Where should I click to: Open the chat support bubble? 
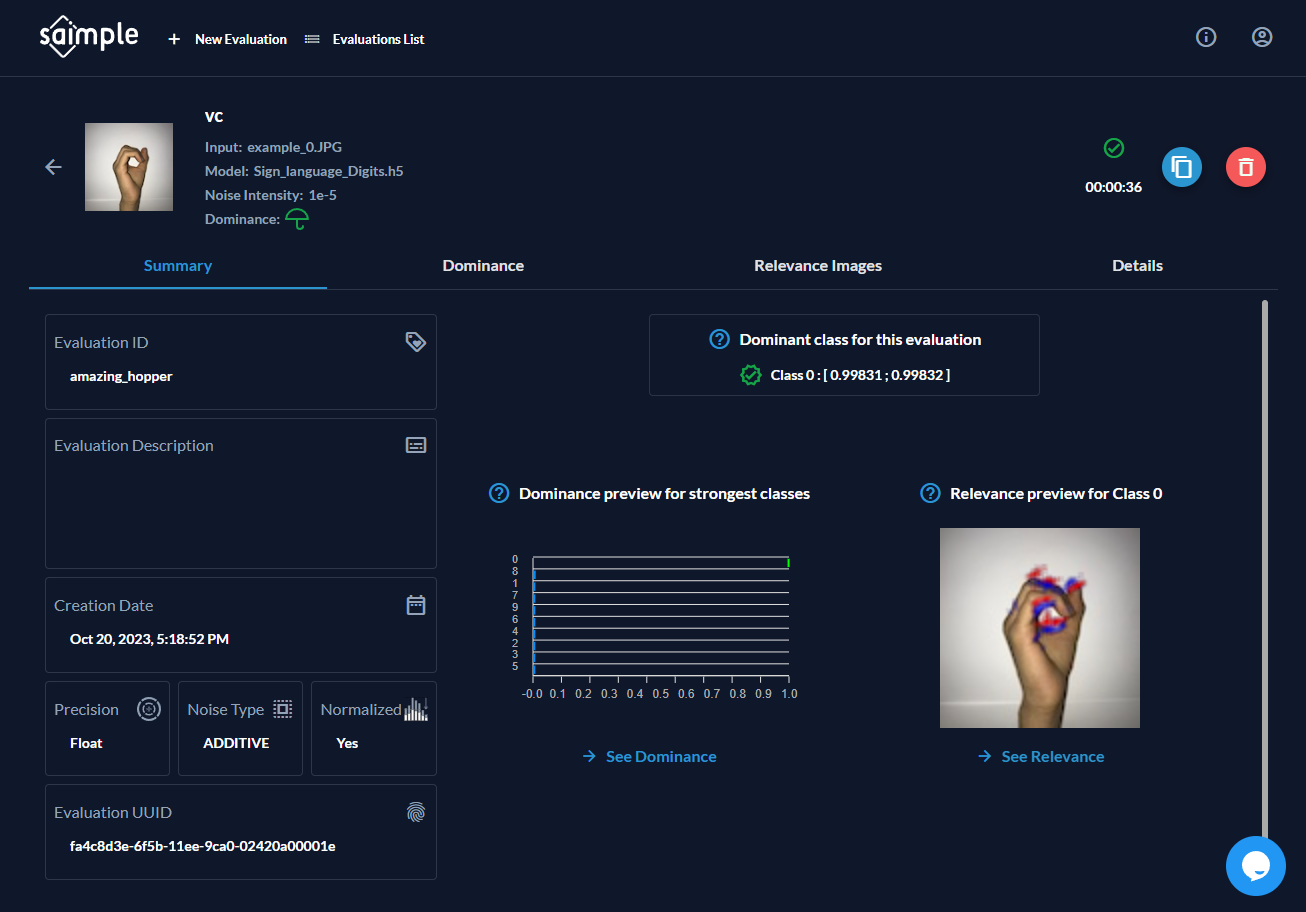[x=1255, y=865]
